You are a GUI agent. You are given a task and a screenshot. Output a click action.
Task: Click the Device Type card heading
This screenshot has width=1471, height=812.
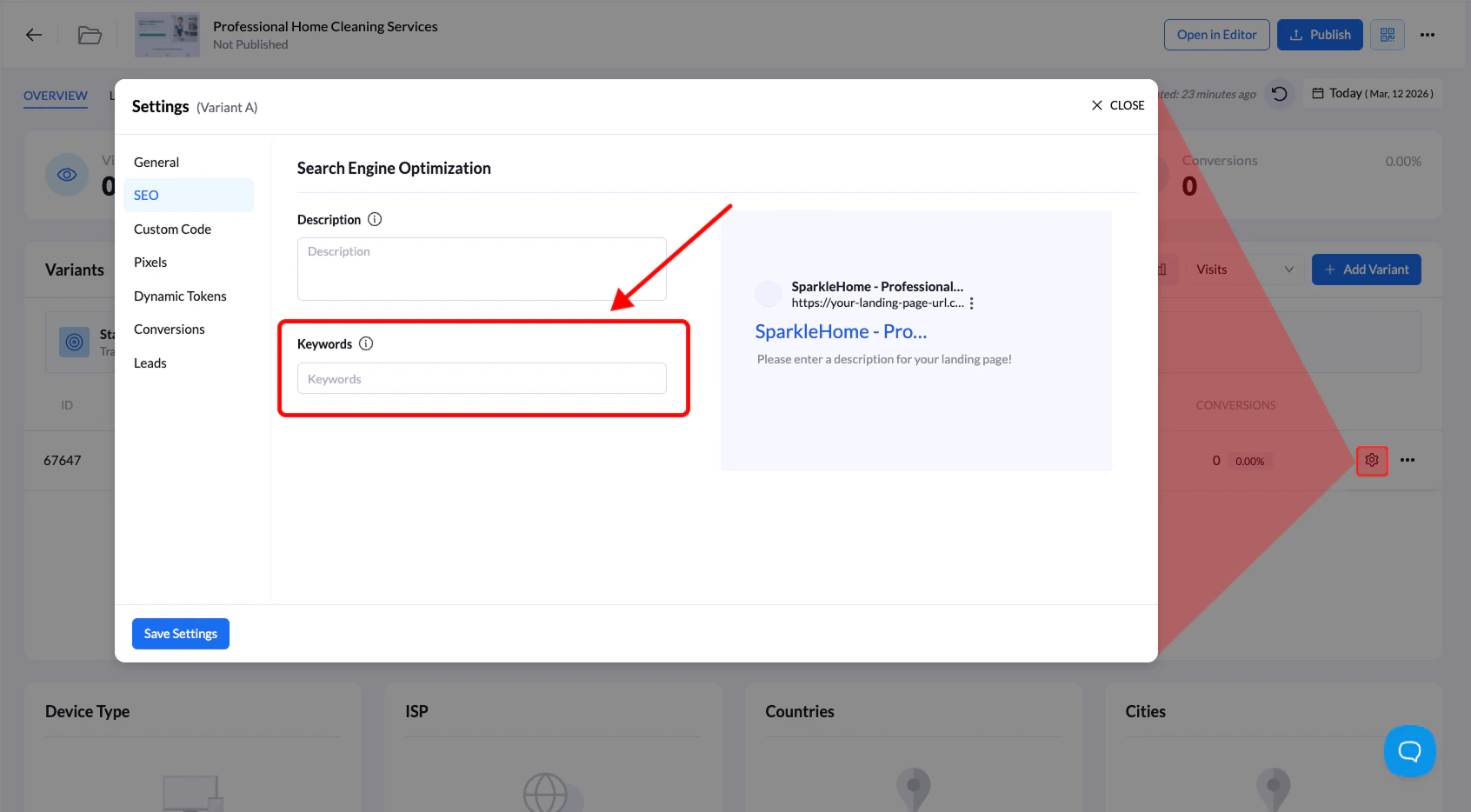coord(87,712)
